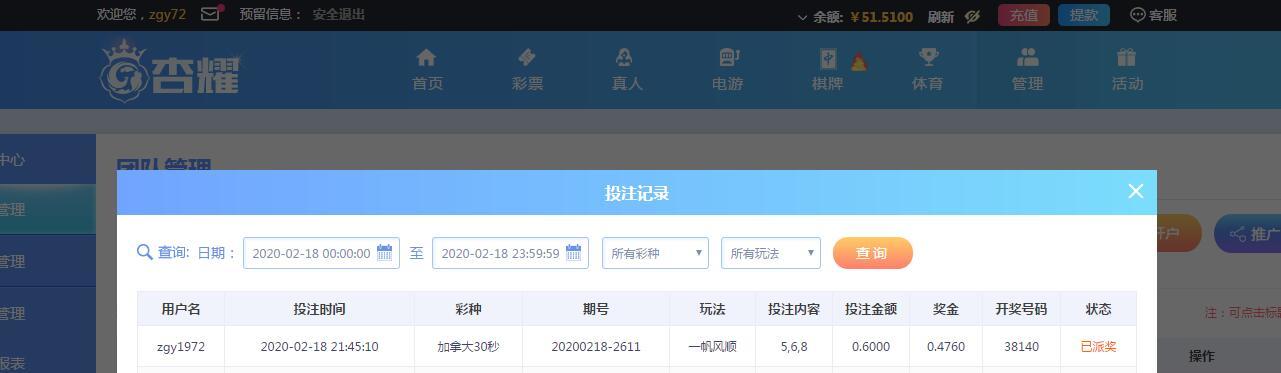Expand the 所有彩种 dropdown

click(x=655, y=253)
